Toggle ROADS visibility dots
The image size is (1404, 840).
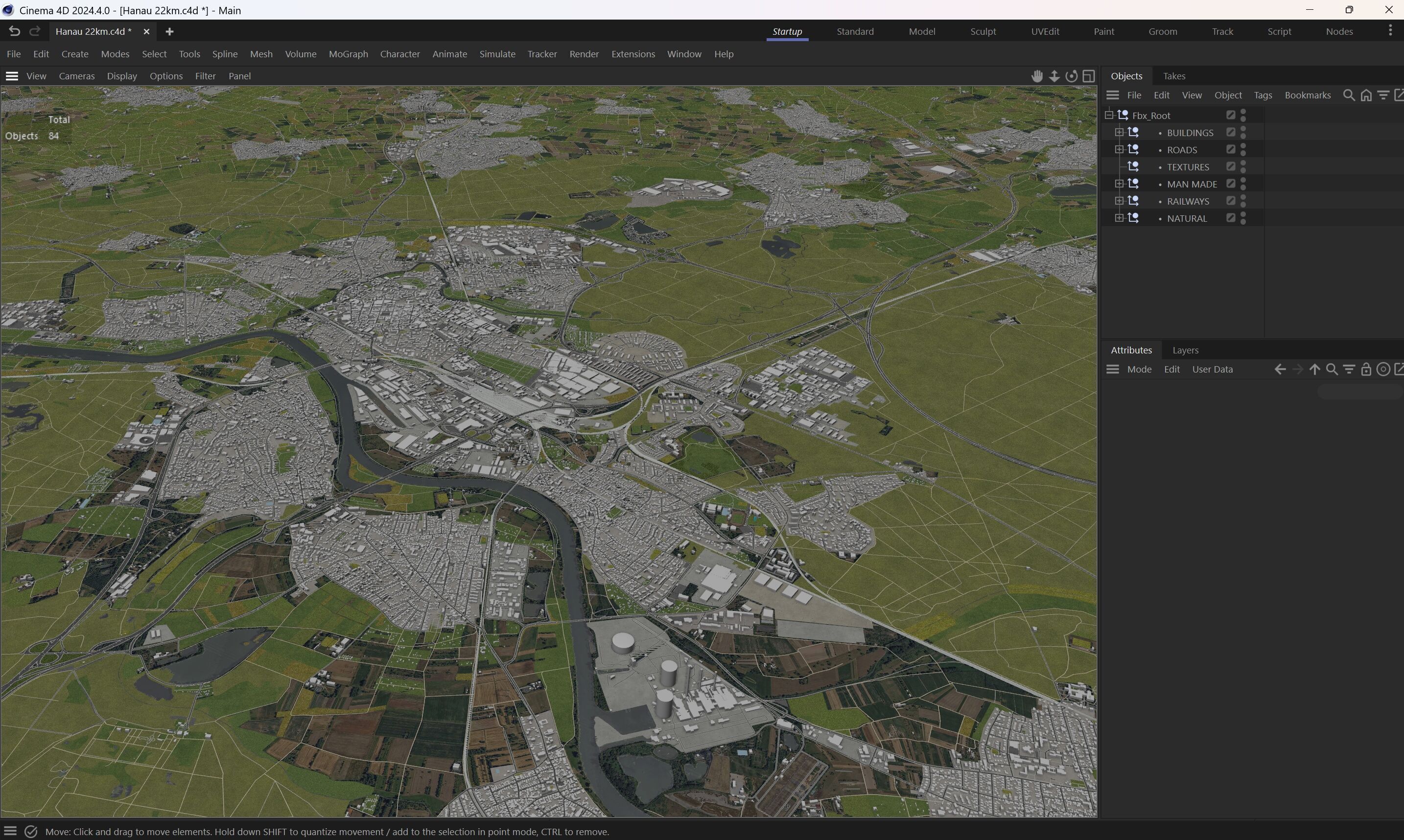(x=1243, y=149)
